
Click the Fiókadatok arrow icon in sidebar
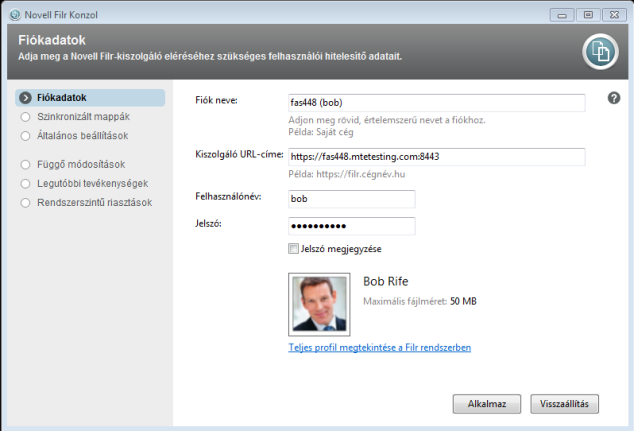tap(26, 98)
